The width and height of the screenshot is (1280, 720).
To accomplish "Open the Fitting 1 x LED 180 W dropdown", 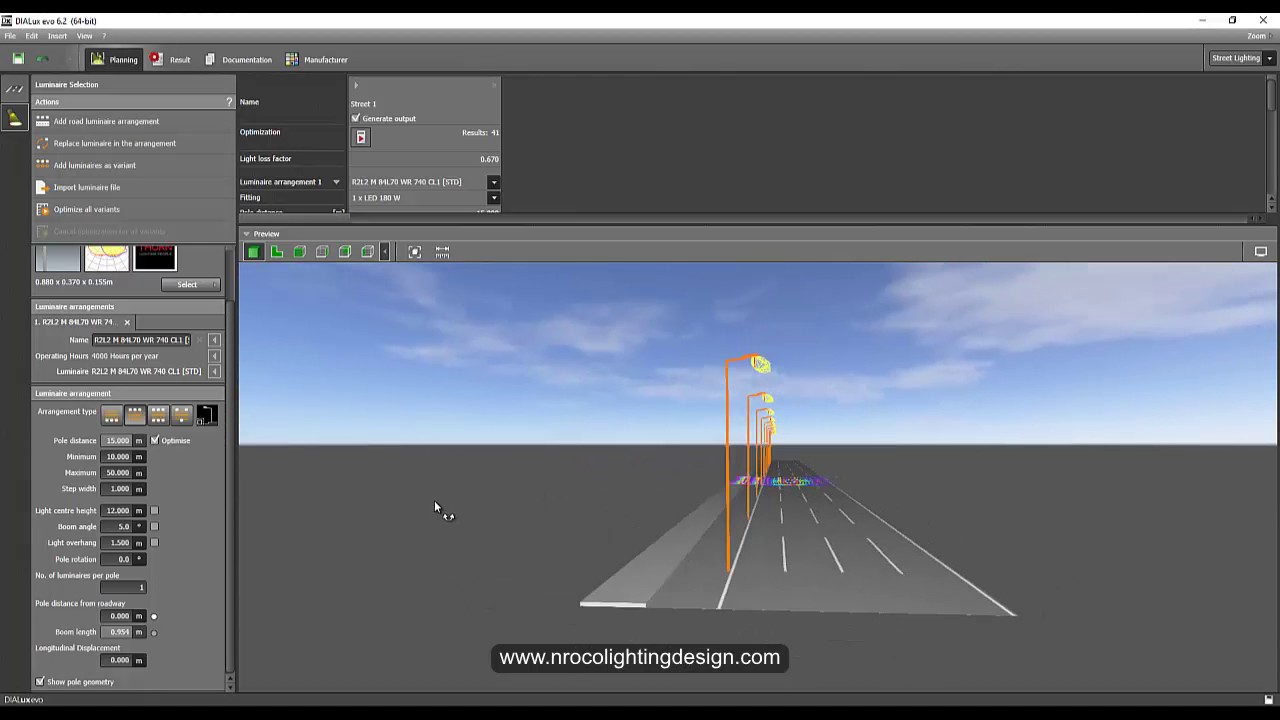I will pyautogui.click(x=493, y=198).
